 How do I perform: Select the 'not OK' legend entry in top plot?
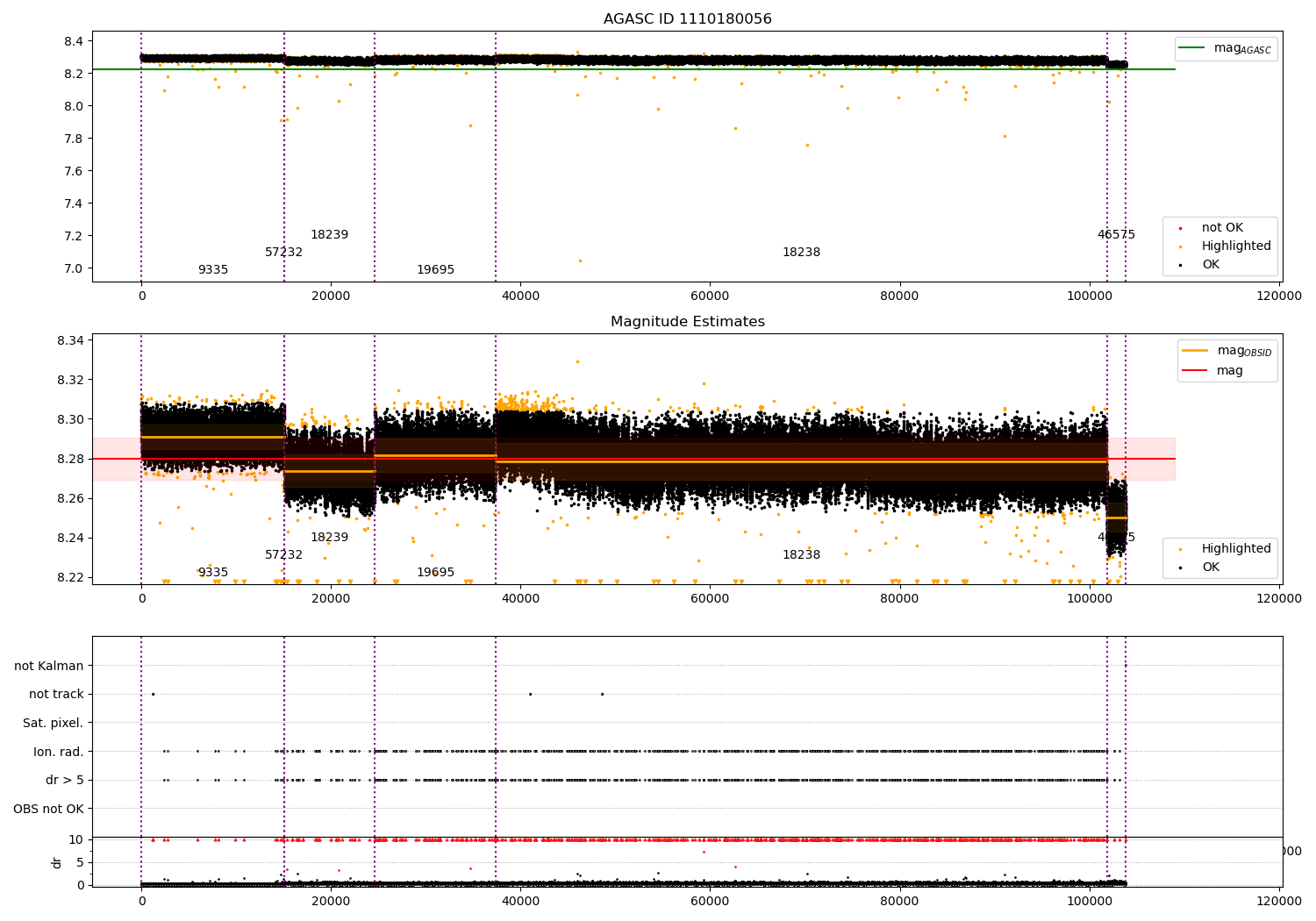(1222, 228)
